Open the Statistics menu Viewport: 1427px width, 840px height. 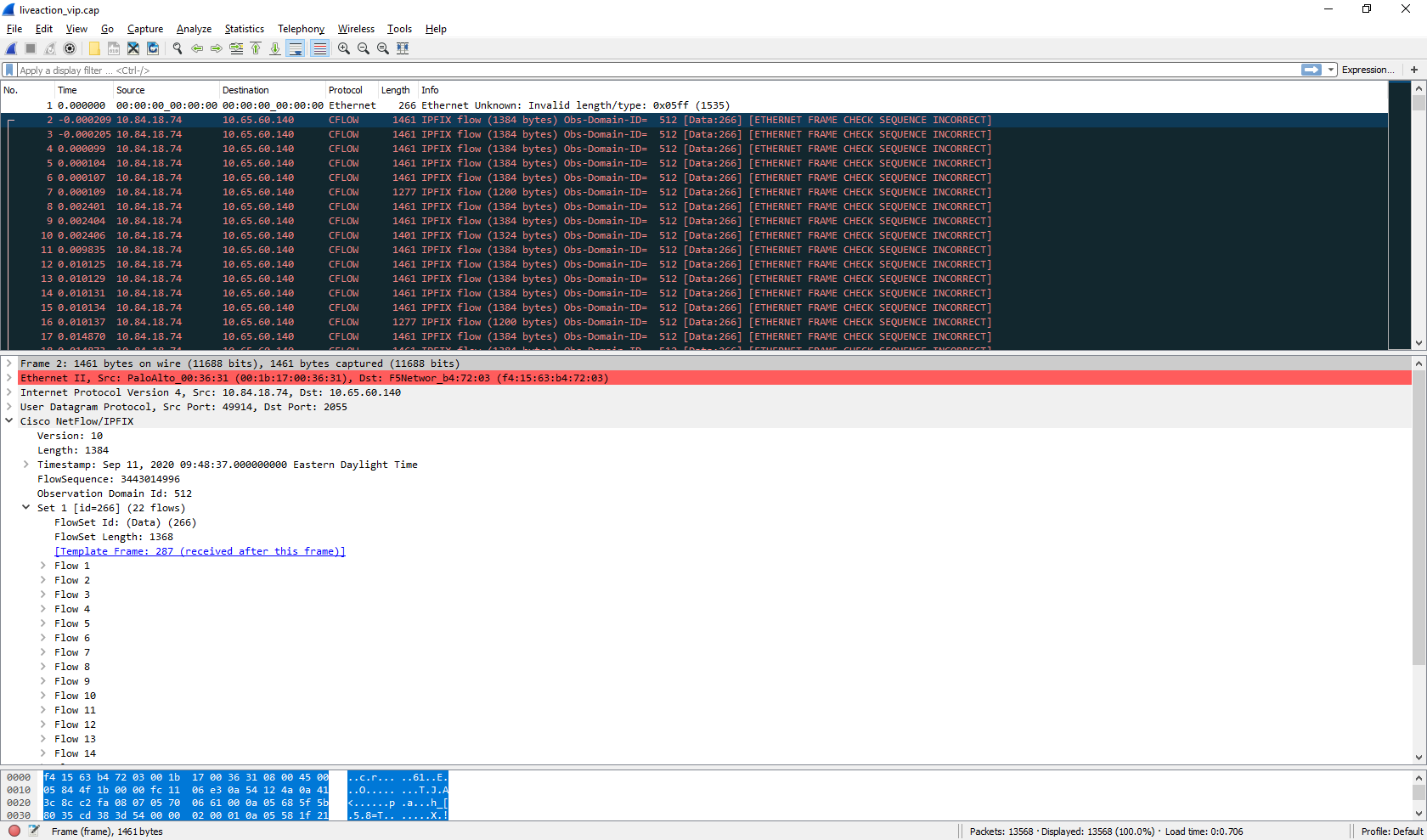pos(244,29)
